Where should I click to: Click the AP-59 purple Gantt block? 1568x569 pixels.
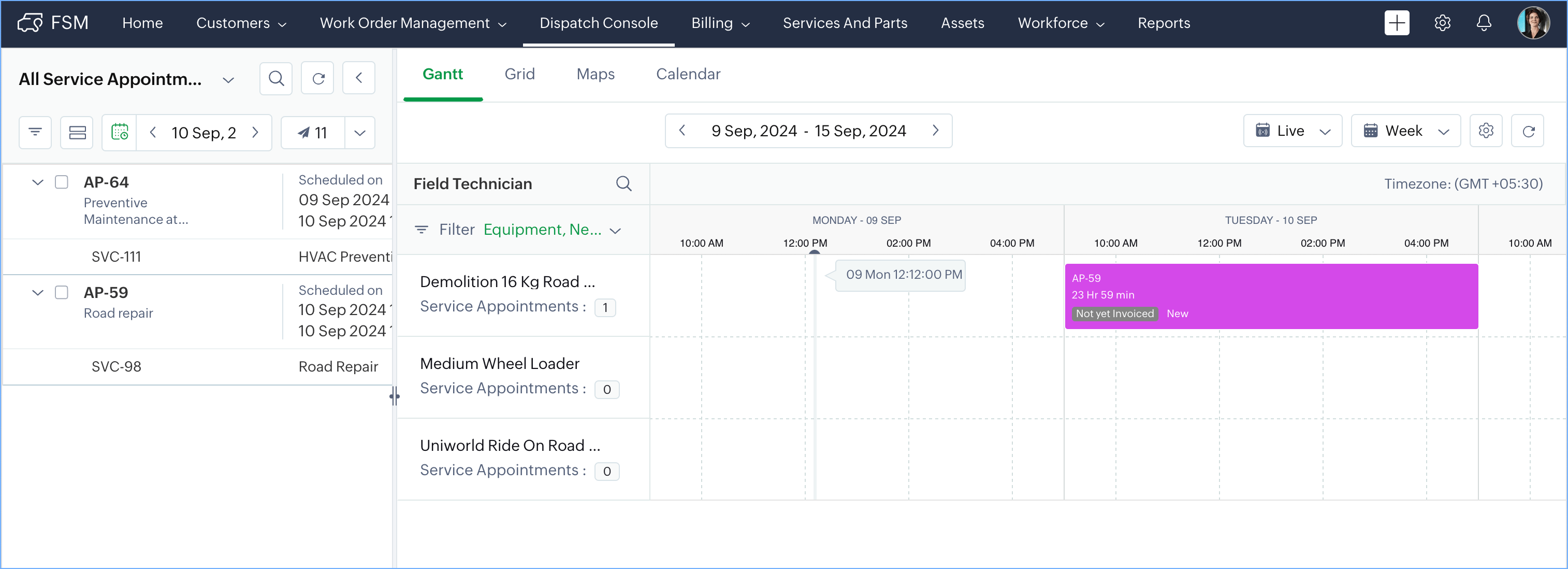point(1271,296)
